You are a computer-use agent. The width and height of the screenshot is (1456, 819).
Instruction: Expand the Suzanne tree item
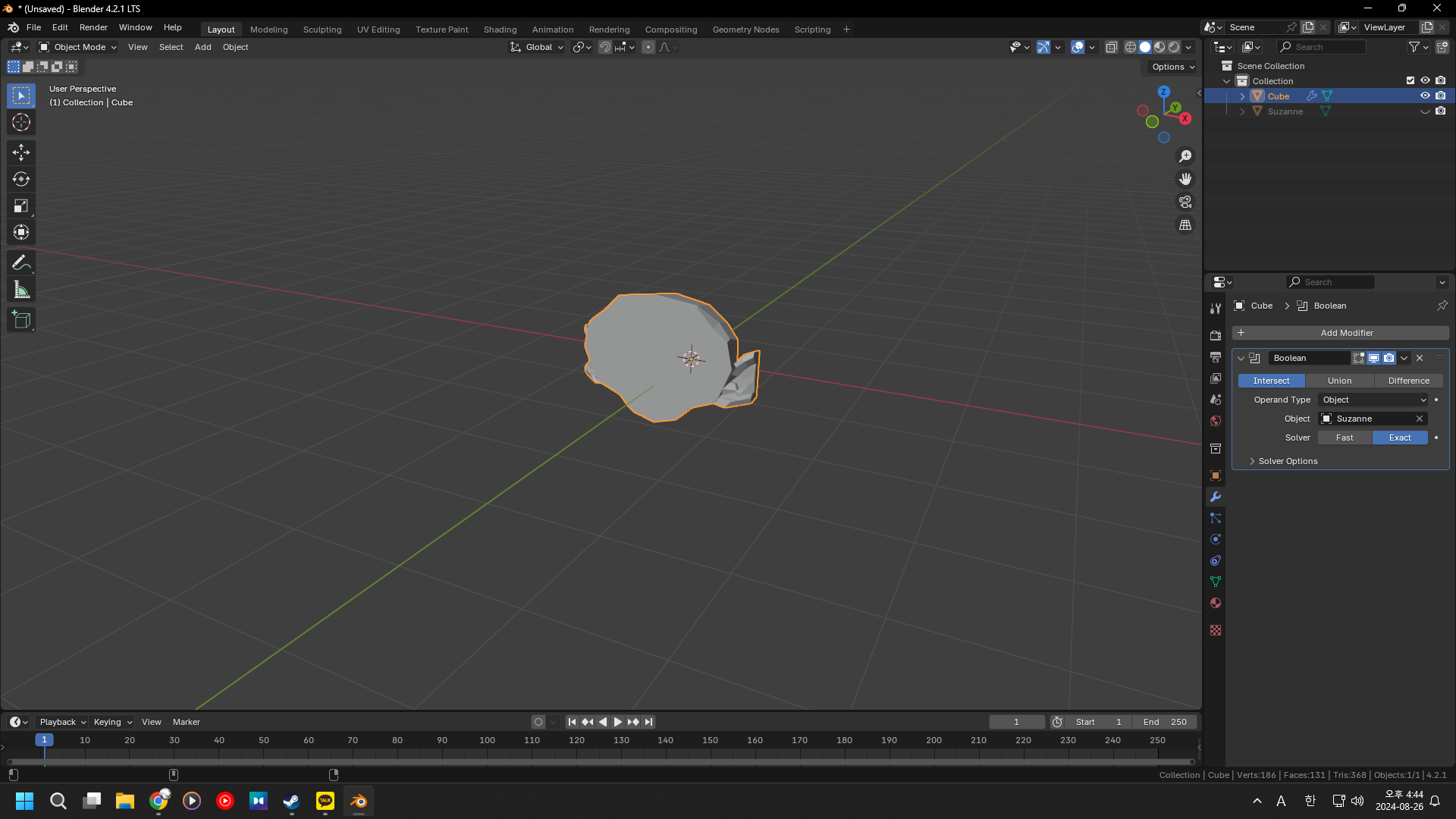pos(1242,111)
